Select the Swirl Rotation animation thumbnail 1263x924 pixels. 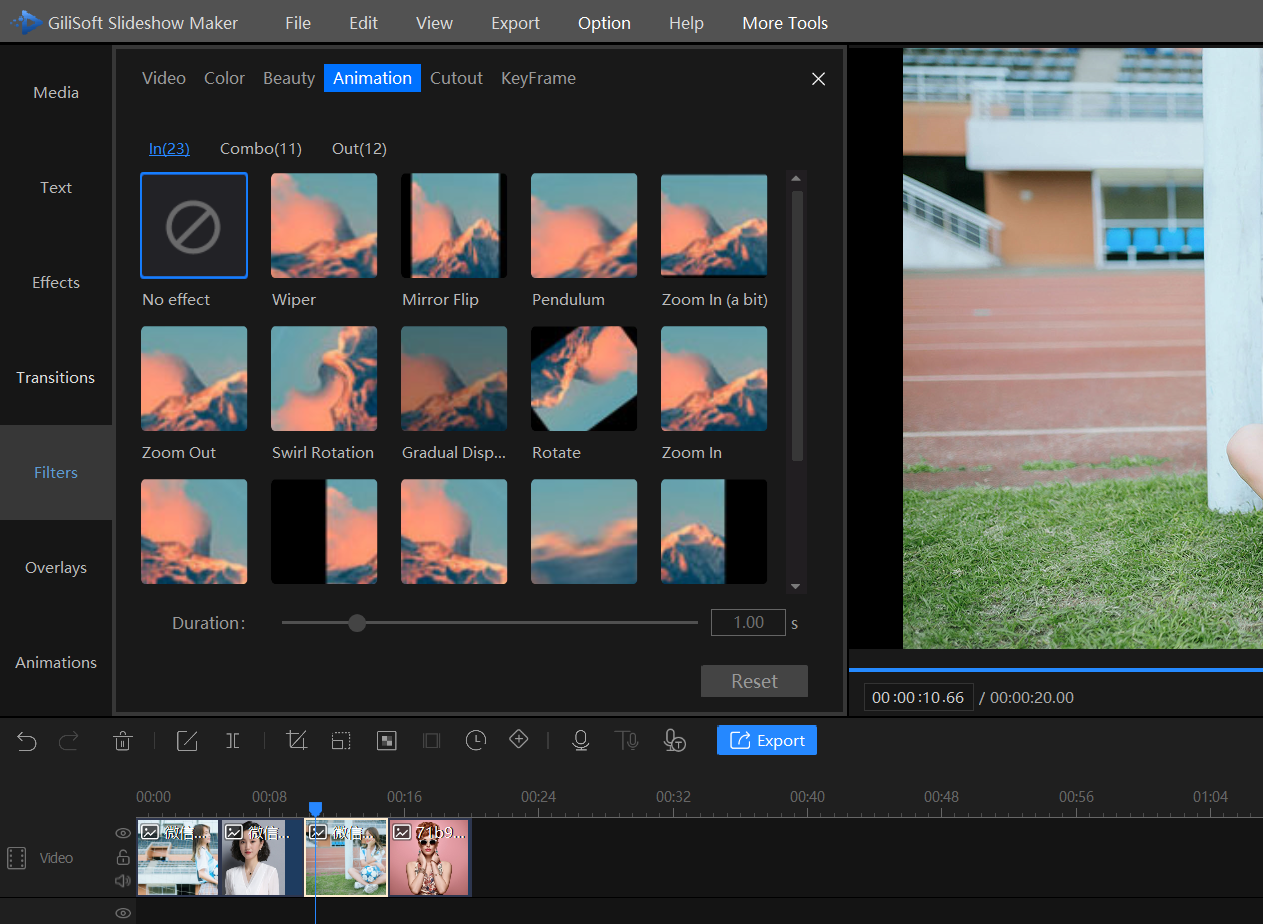324,379
